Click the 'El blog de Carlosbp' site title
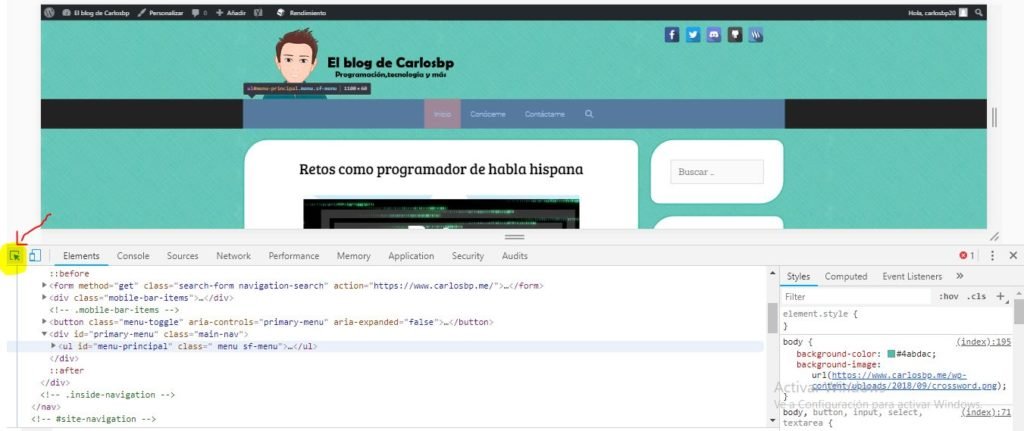The height and width of the screenshot is (431, 1024). (x=391, y=63)
